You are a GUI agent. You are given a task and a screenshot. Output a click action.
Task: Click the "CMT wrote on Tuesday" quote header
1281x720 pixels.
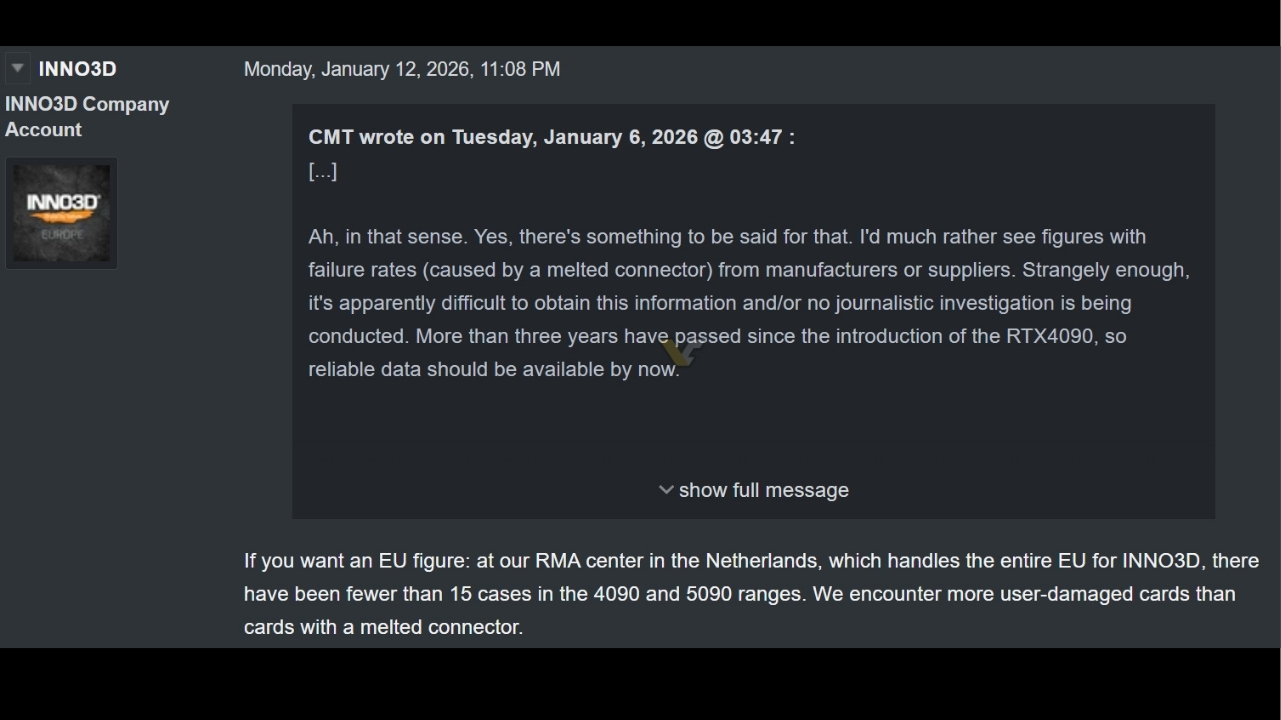point(551,137)
